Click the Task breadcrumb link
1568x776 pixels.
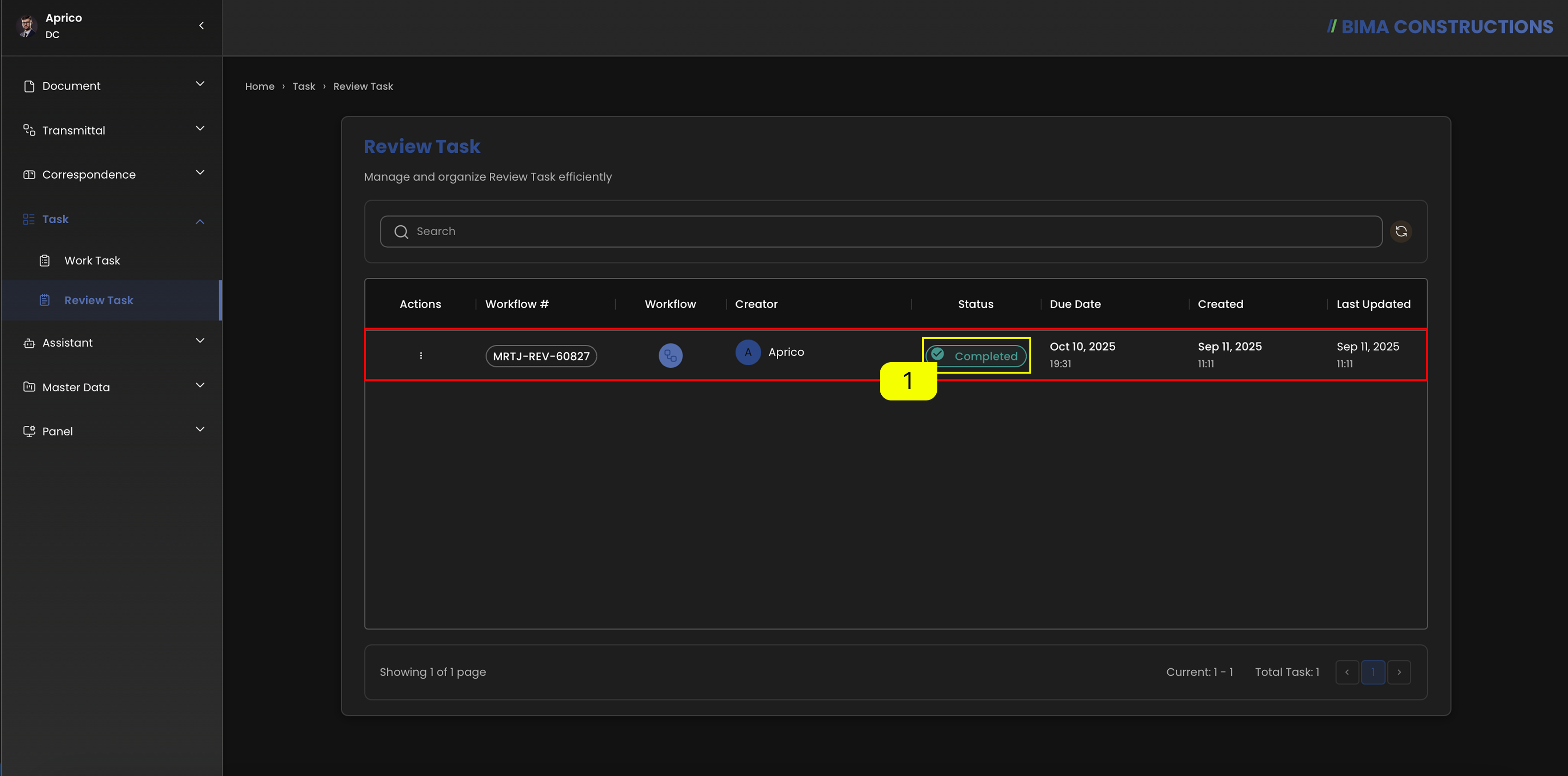304,86
